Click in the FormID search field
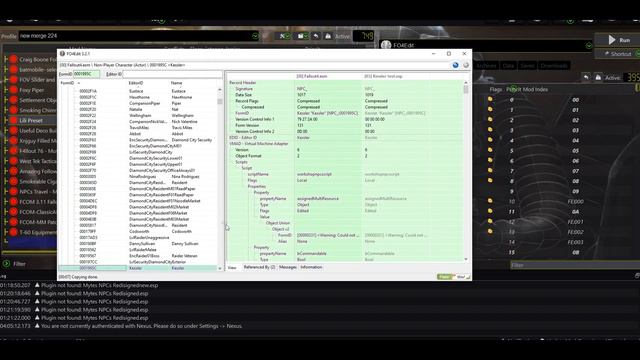Image resolution: width=640 pixels, height=360 pixels. tap(86, 74)
